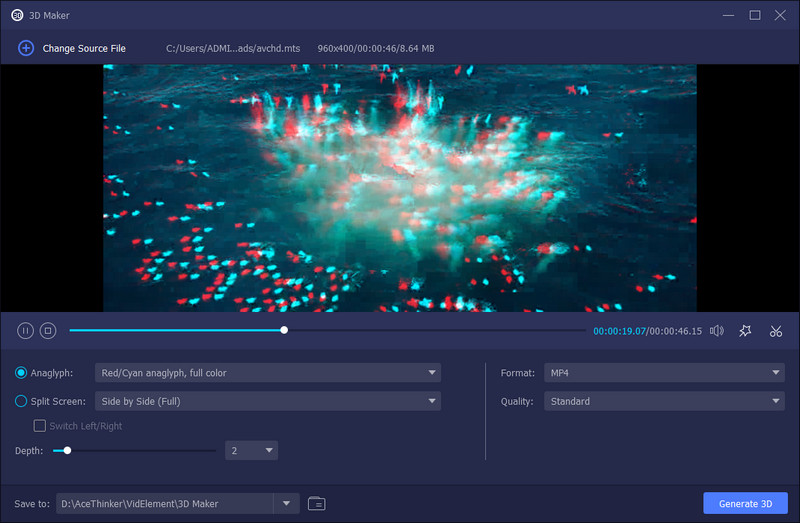
Task: Mute the volume speaker icon
Action: [x=716, y=331]
